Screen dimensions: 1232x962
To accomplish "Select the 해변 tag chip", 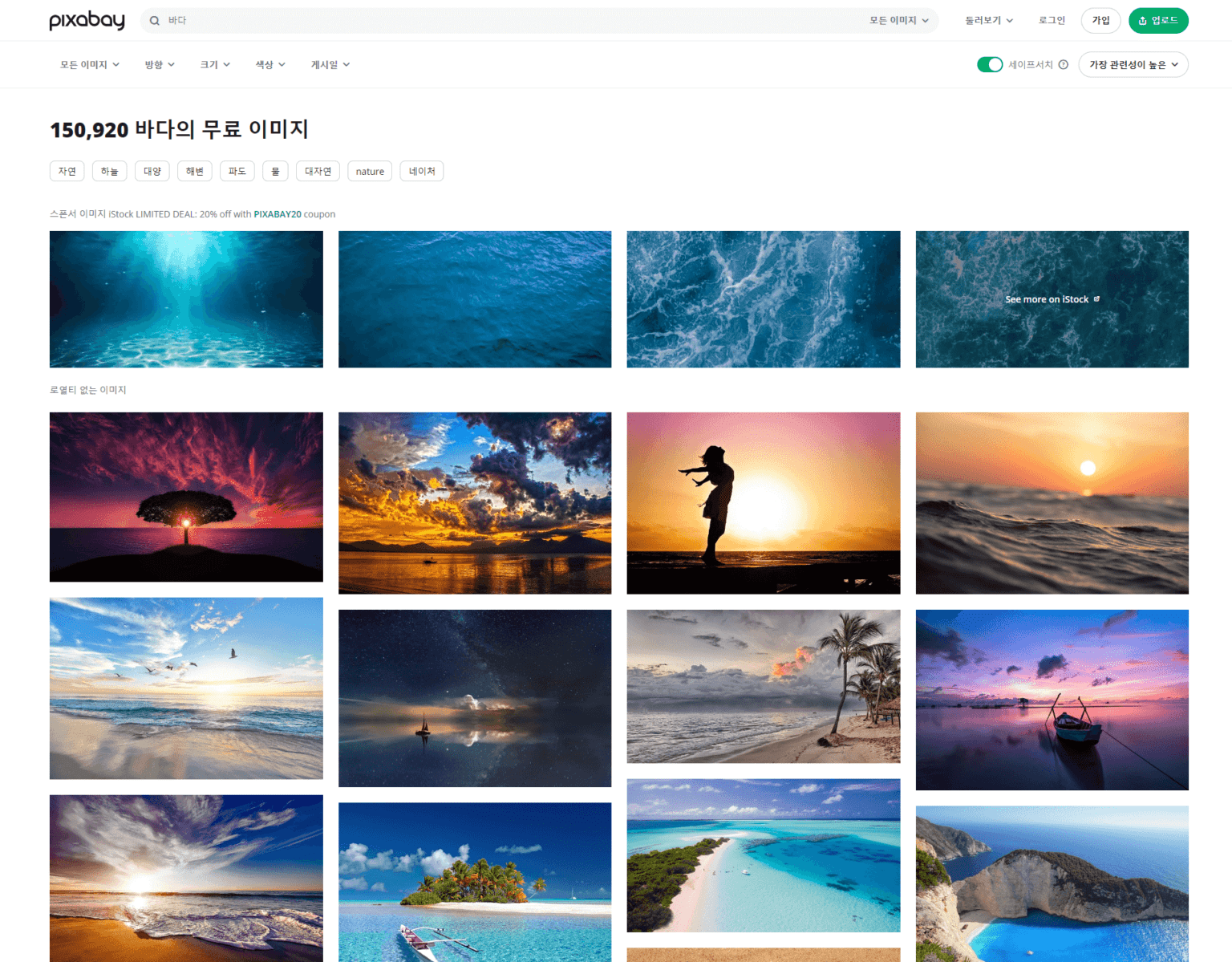I will [195, 171].
